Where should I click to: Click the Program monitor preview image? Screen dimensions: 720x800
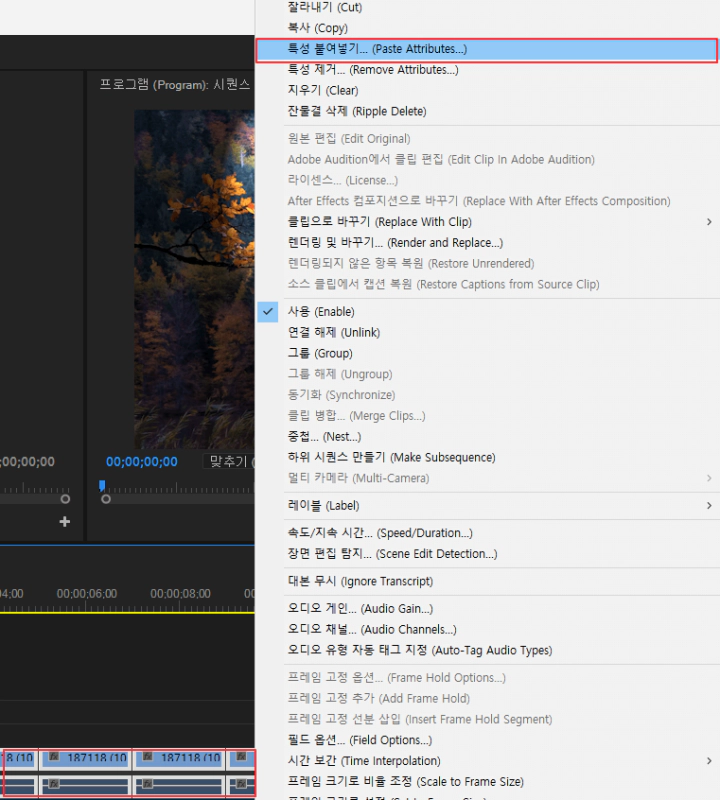(194, 280)
